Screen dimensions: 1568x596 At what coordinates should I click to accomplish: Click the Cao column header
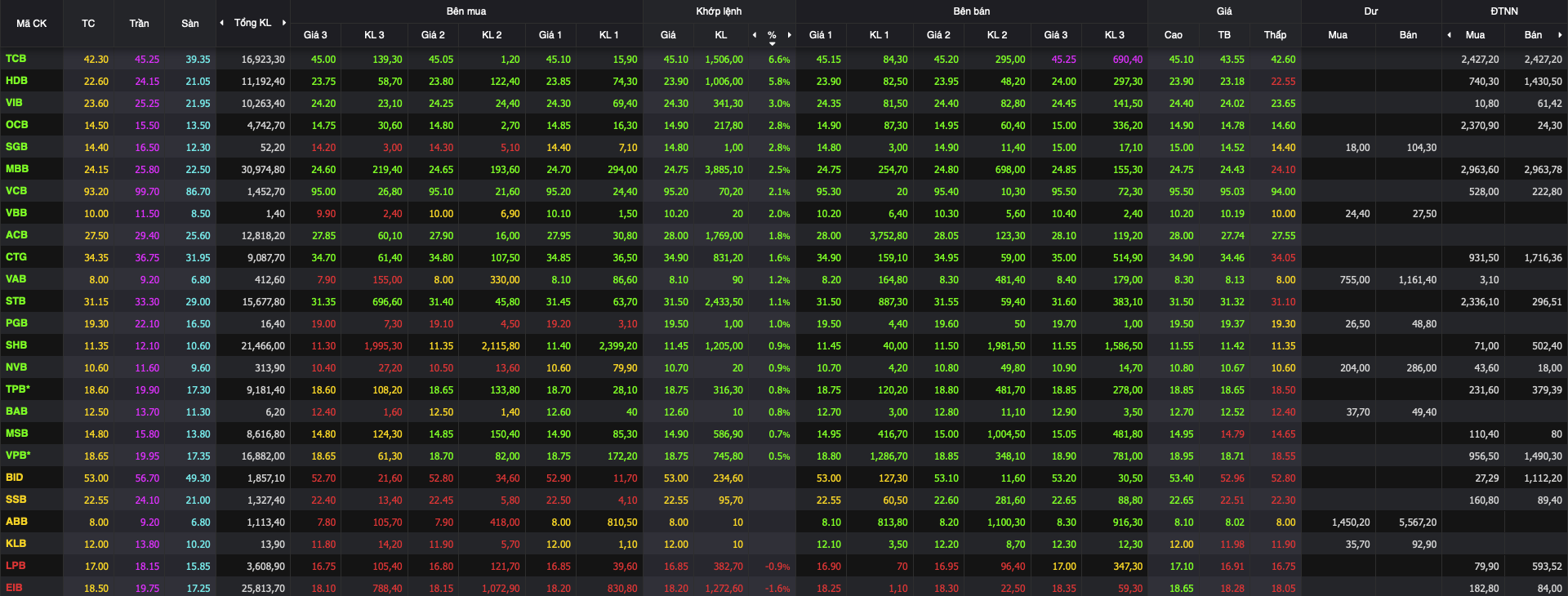tap(1174, 35)
